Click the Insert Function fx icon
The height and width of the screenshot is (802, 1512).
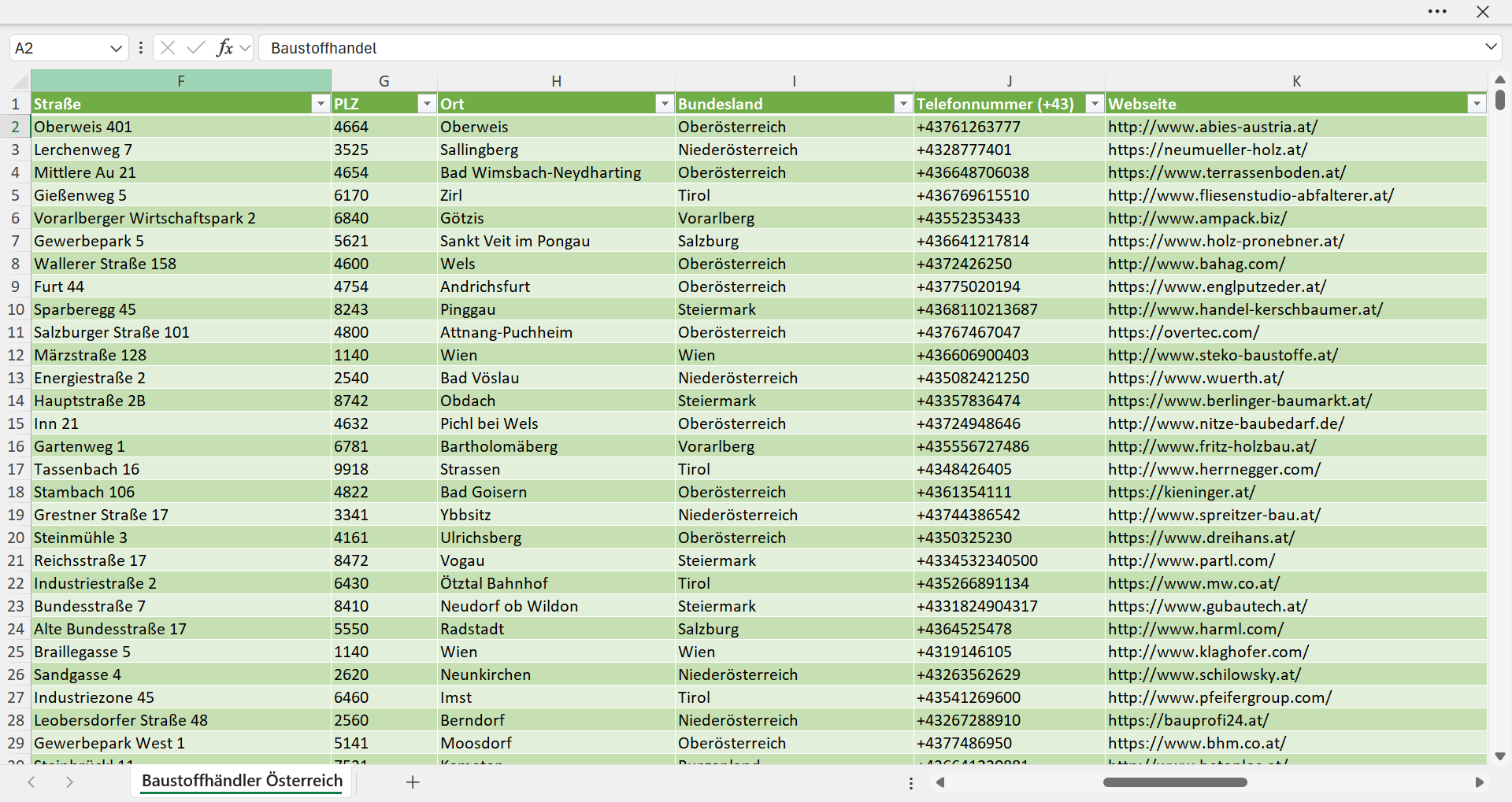pyautogui.click(x=224, y=48)
